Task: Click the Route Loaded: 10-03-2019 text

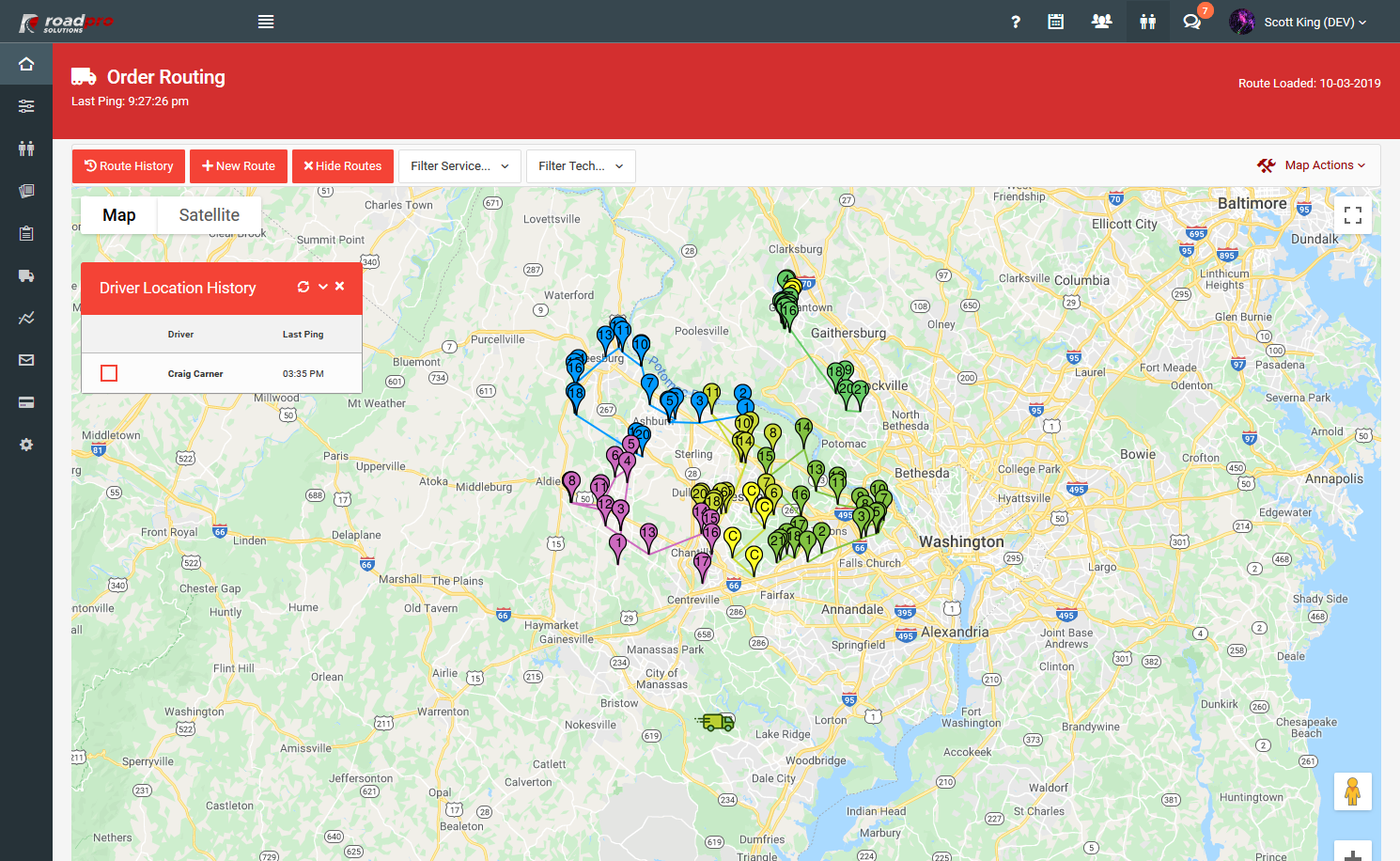Action: (x=1310, y=84)
